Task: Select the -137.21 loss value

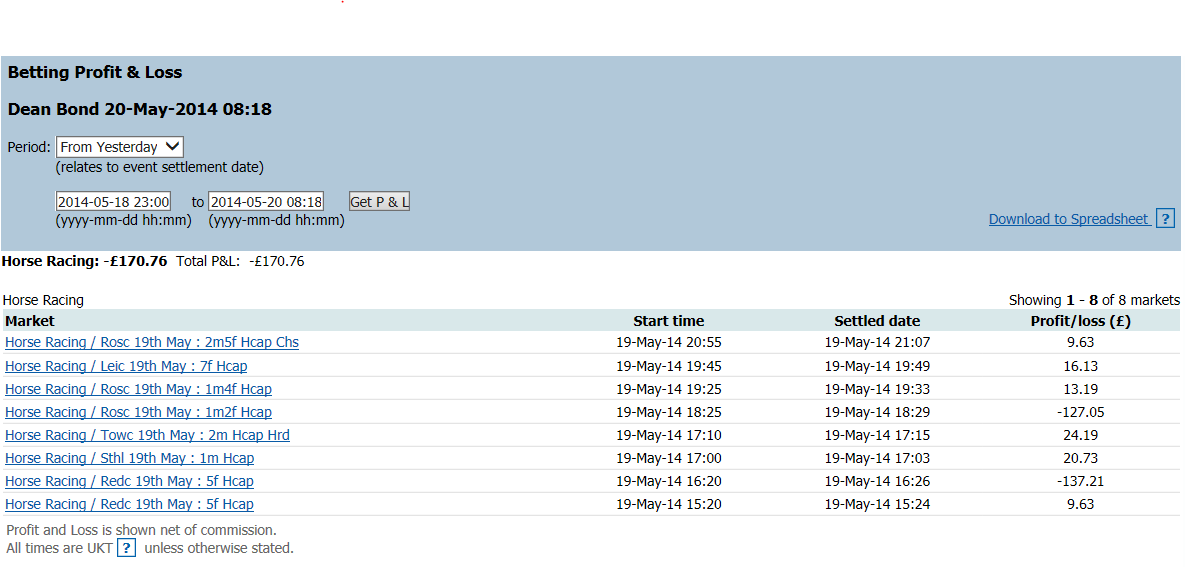Action: [1081, 482]
